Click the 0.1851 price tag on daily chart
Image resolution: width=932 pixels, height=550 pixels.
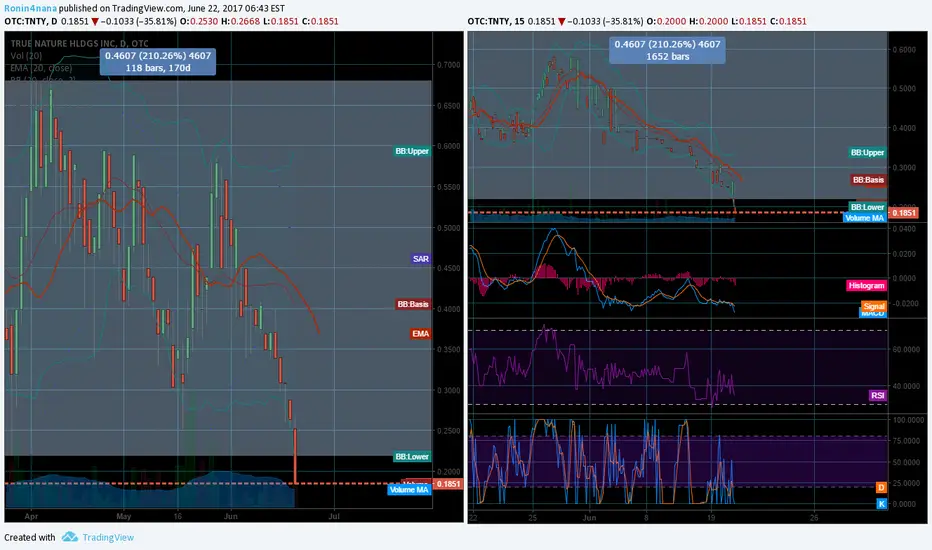448,483
